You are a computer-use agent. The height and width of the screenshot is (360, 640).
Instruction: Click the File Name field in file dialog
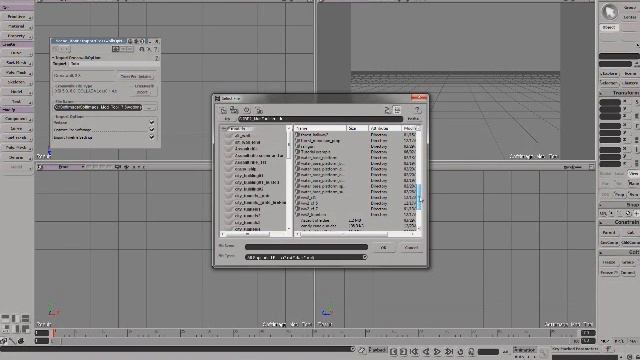306,247
